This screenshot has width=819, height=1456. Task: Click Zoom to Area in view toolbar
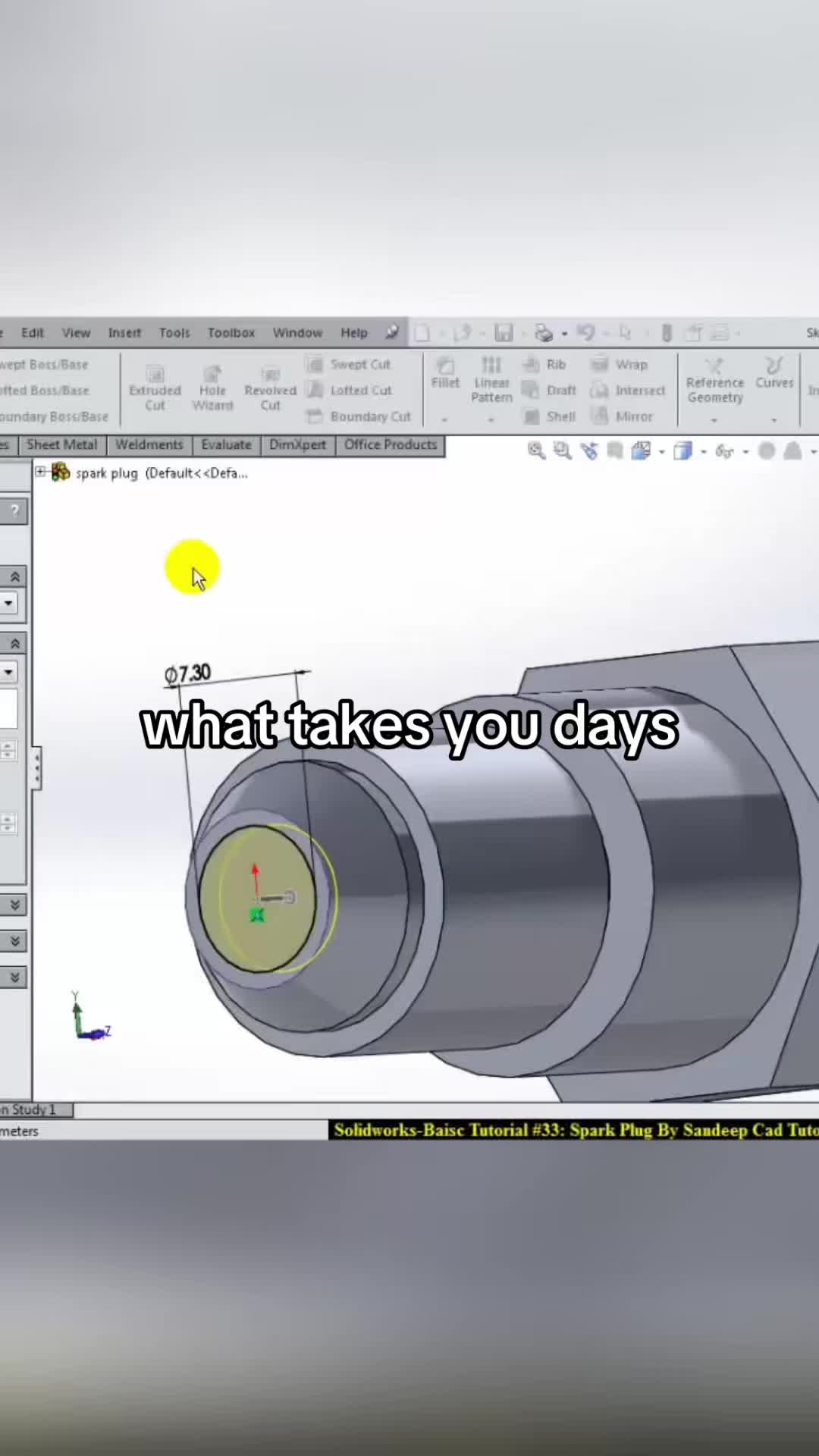(562, 451)
